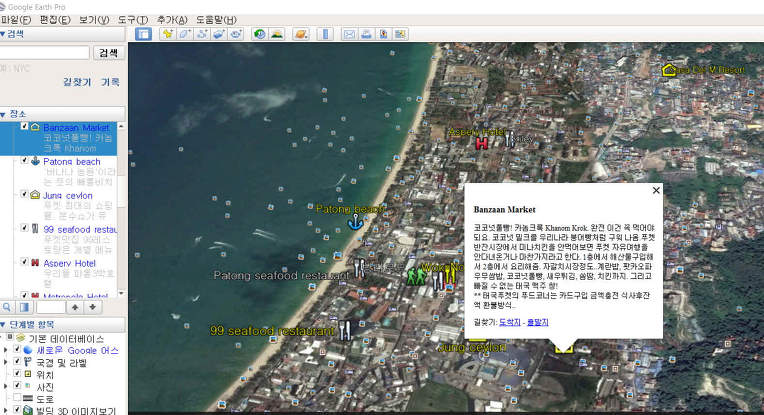Show the ruler tool
The image size is (764, 415).
pyautogui.click(x=325, y=34)
